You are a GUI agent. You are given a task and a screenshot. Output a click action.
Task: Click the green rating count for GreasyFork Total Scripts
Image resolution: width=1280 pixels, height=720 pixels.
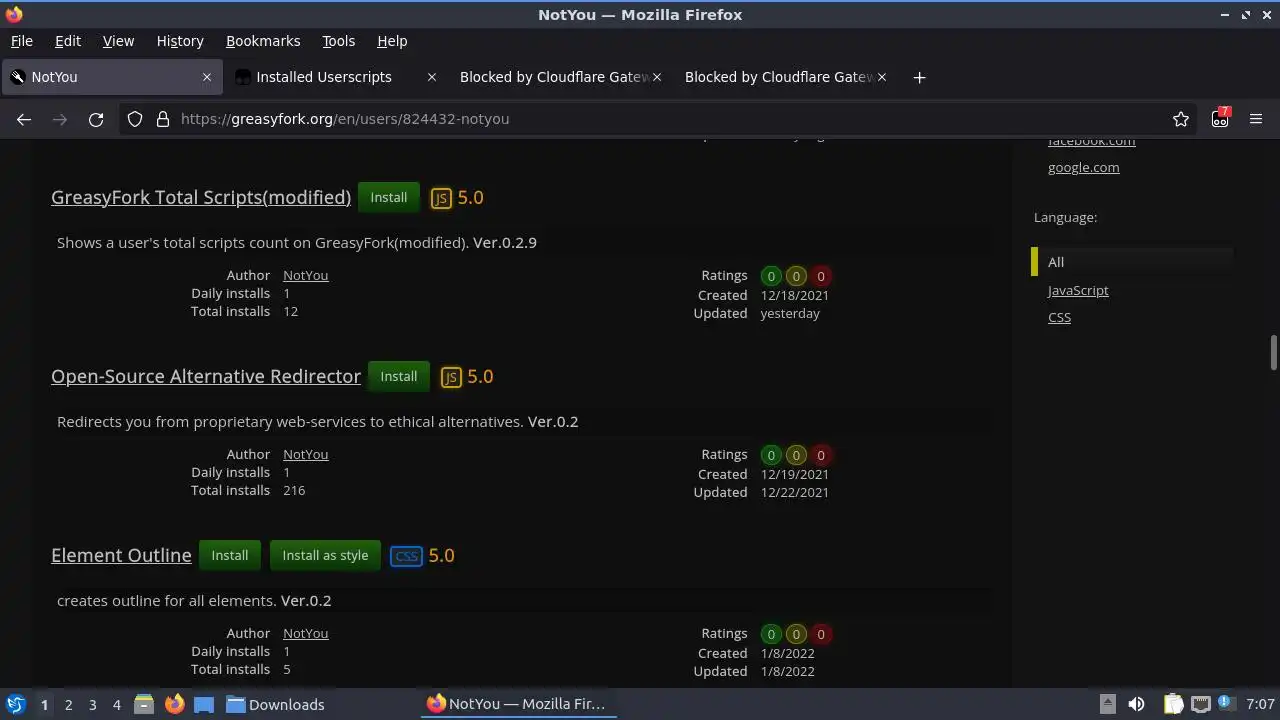[x=771, y=277]
